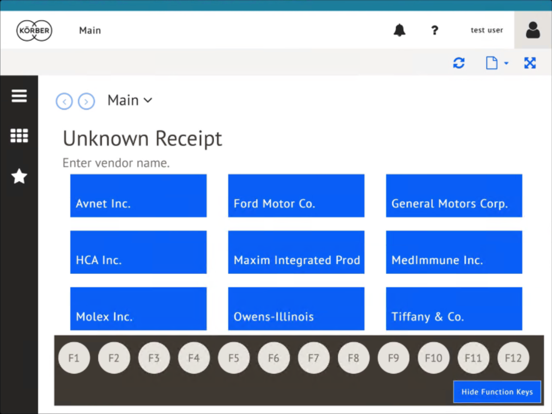Choose vendor Avnet Inc.
Viewport: 552px width, 414px height.
pyautogui.click(x=138, y=196)
